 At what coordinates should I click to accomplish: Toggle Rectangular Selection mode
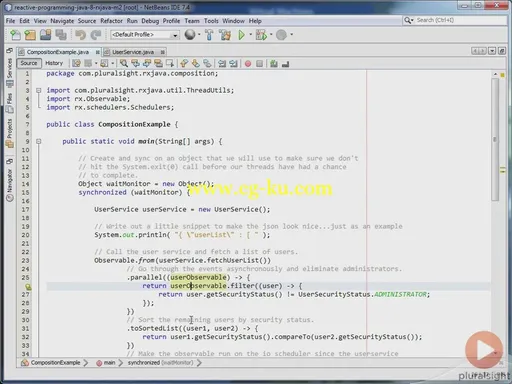170,63
